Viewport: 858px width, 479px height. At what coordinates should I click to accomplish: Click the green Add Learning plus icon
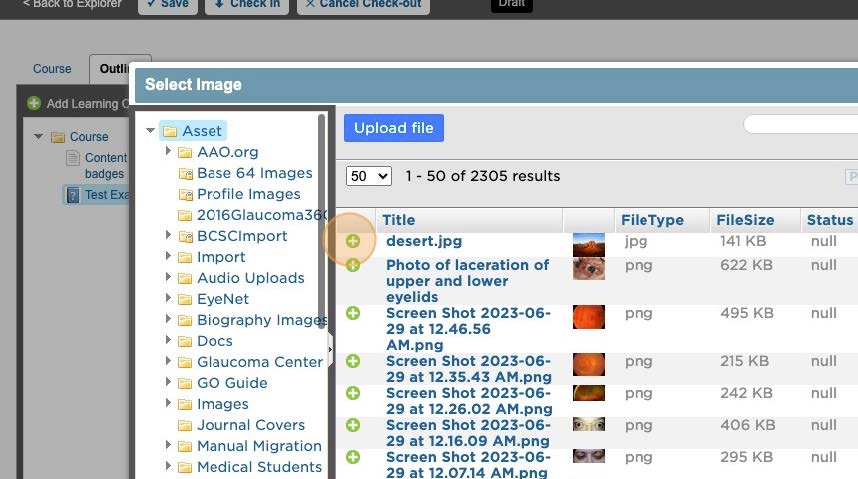(34, 103)
